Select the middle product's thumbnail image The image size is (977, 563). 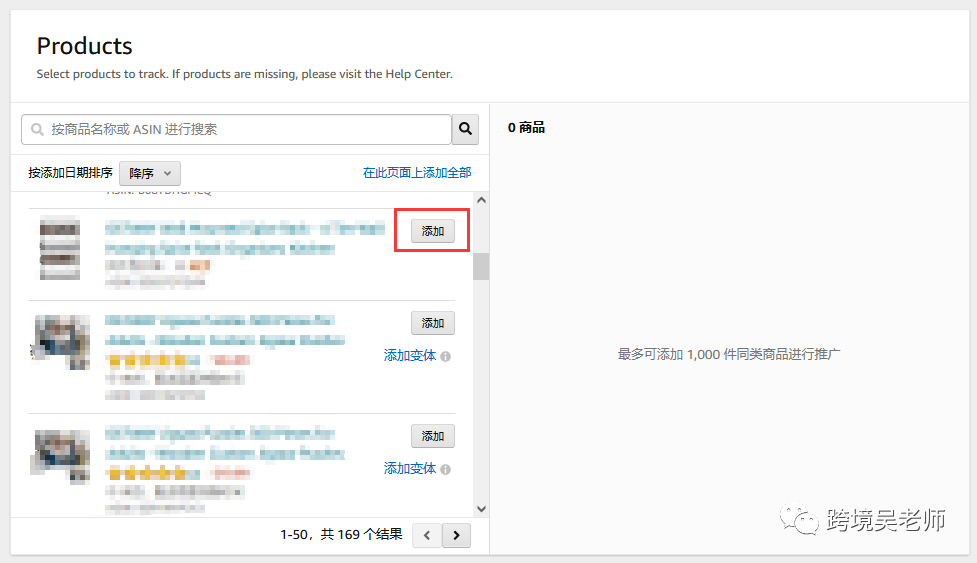click(62, 343)
